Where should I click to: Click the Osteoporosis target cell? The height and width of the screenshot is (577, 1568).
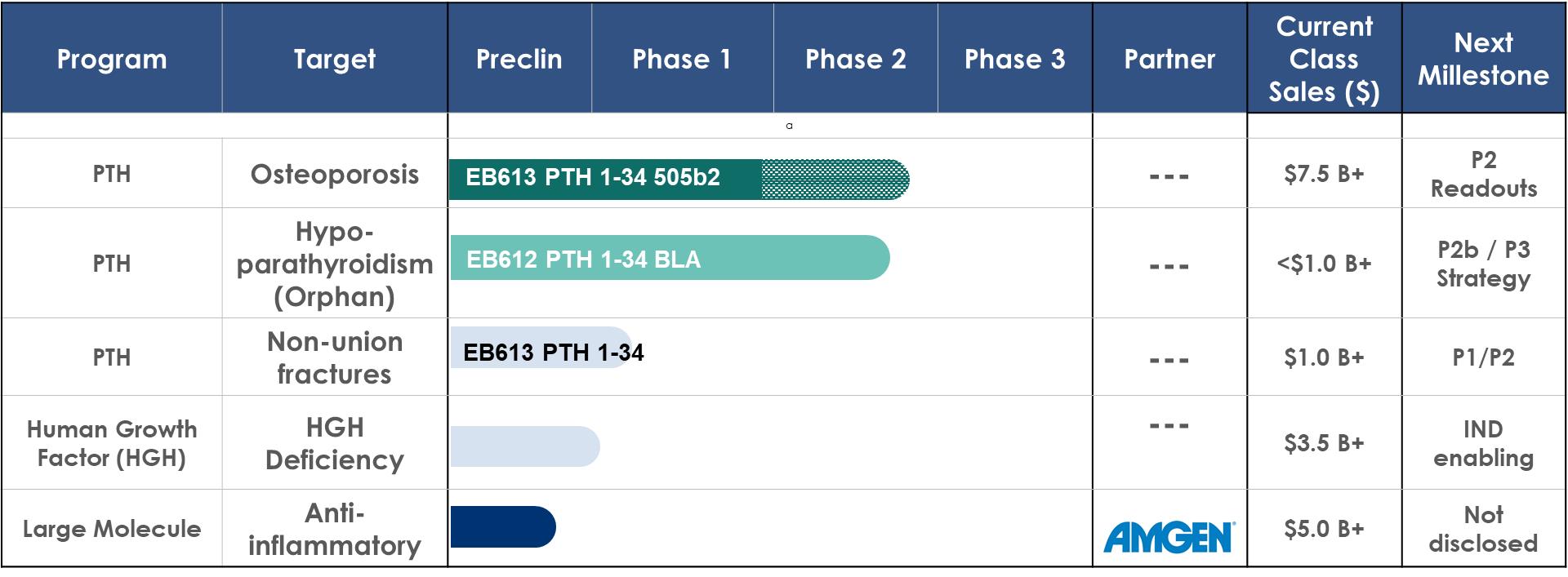[335, 175]
